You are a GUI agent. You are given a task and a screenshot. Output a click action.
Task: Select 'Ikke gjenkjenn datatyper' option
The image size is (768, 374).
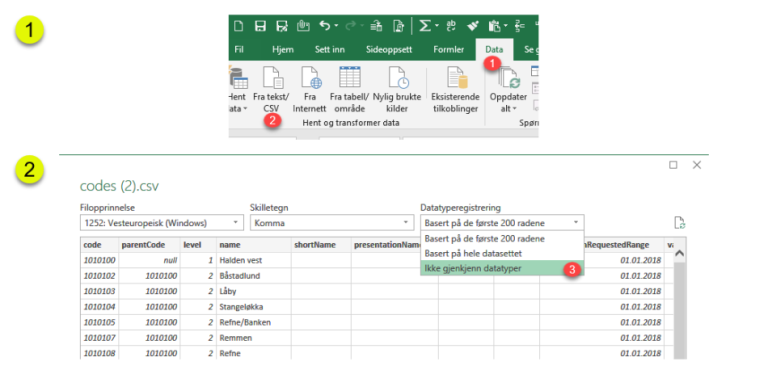click(502, 268)
